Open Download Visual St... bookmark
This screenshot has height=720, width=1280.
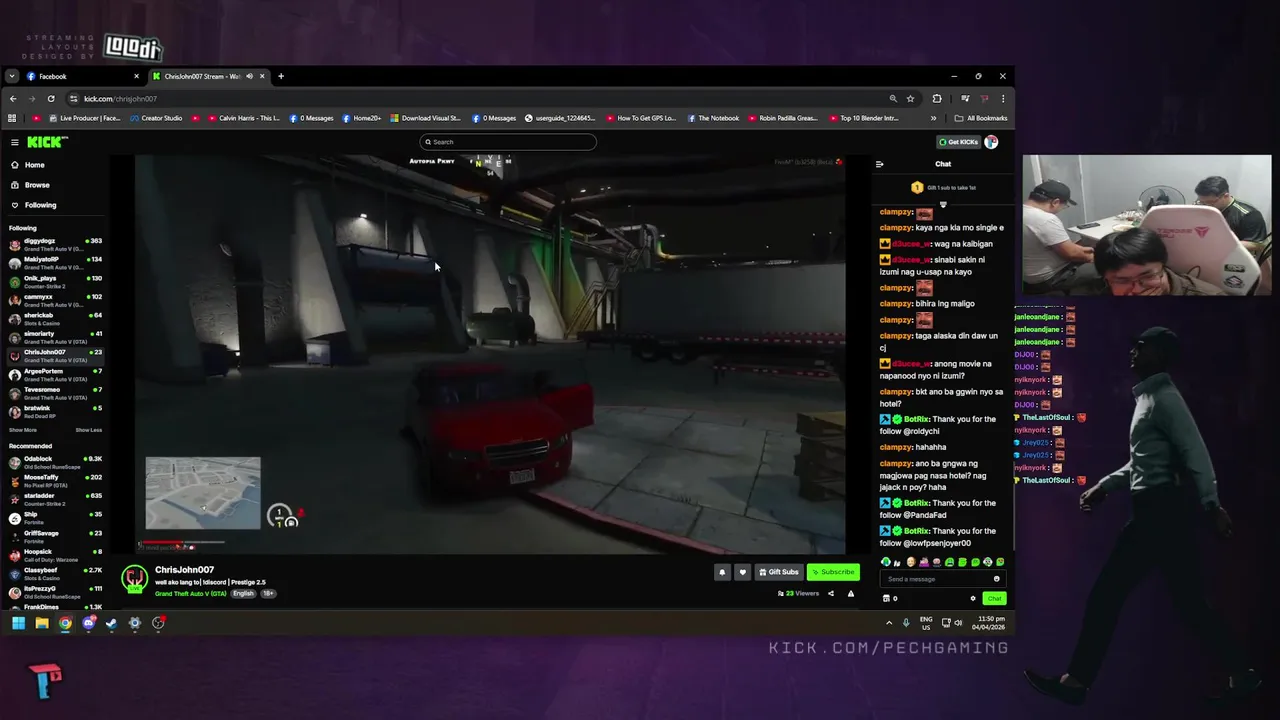point(424,118)
